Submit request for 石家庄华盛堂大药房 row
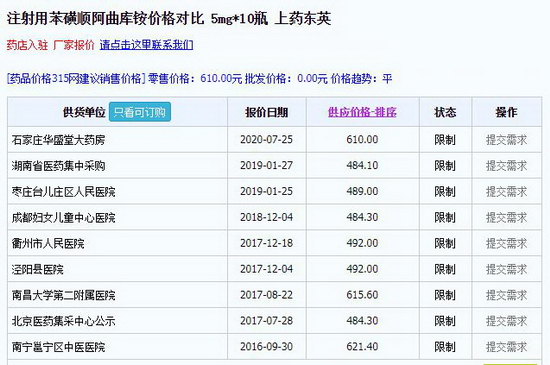This screenshot has width=550, height=365. 506,140
